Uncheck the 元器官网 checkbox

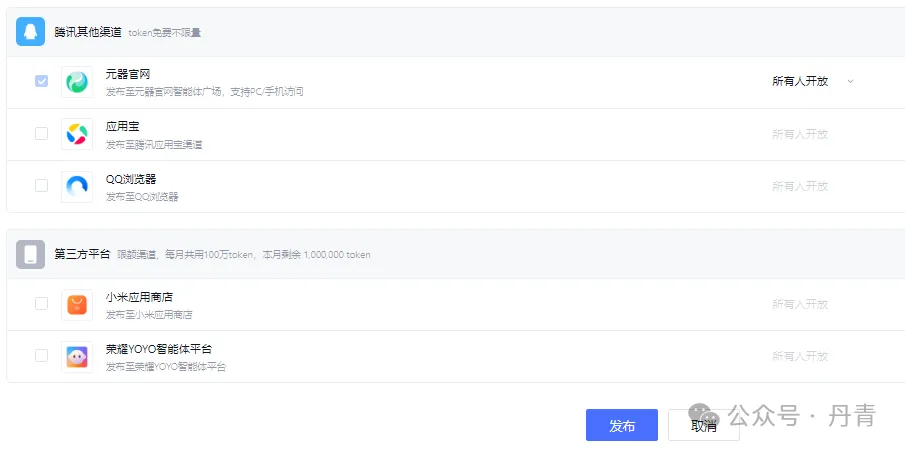[x=41, y=81]
